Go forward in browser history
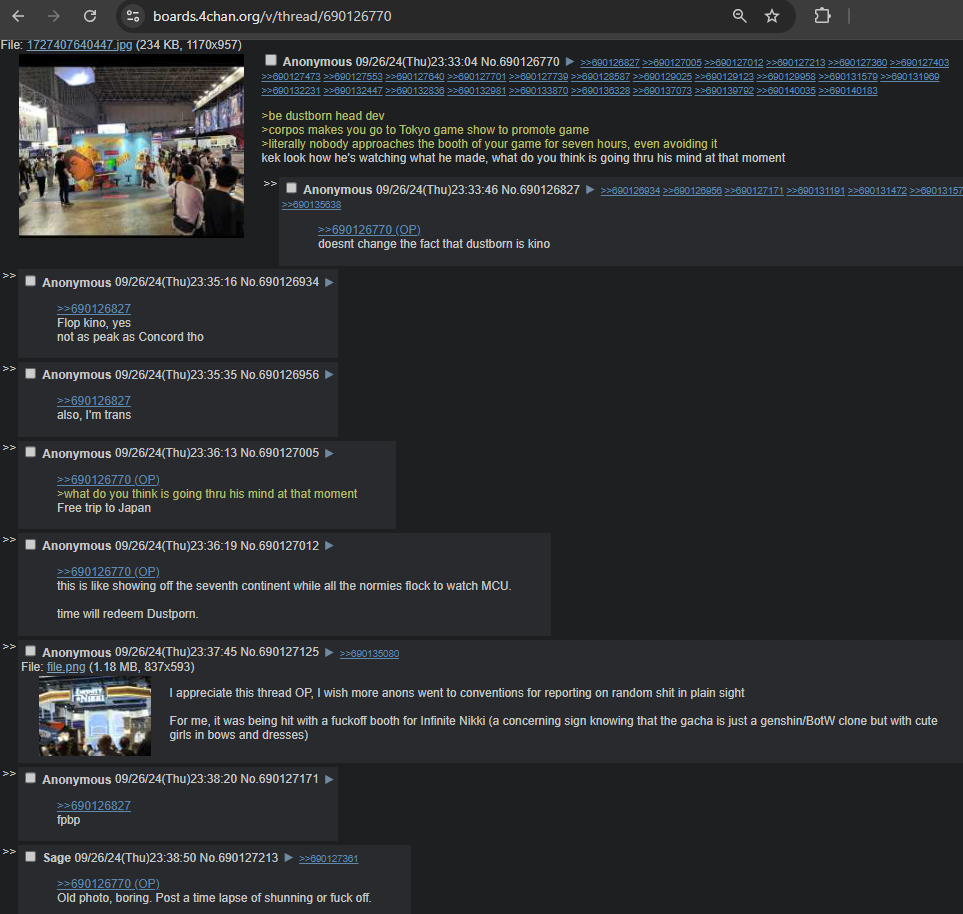 54,16
